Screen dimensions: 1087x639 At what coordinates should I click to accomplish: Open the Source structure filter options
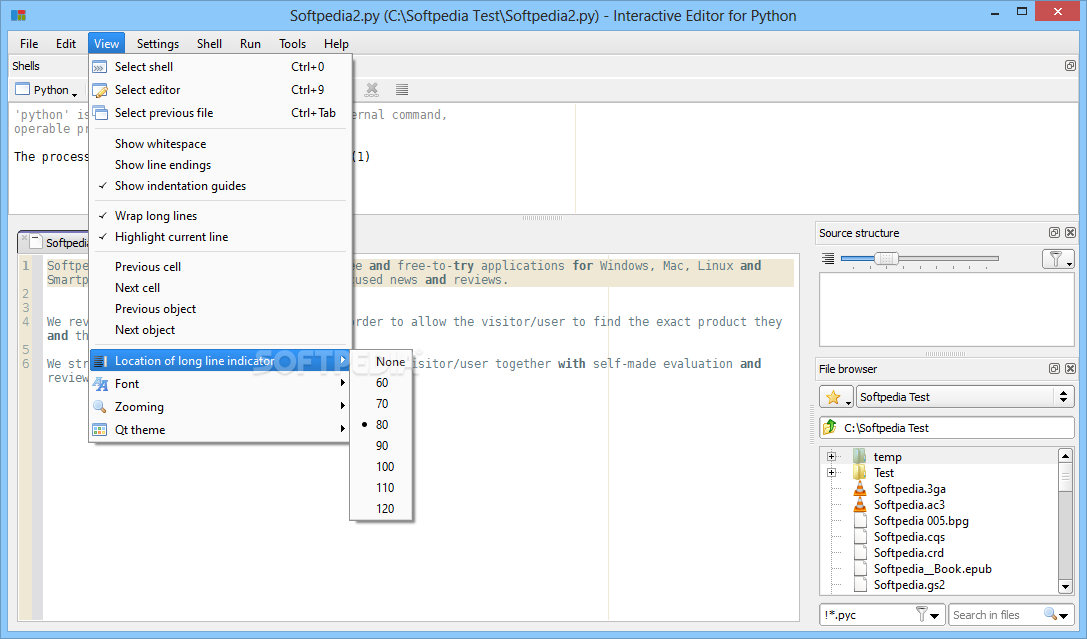[1058, 259]
